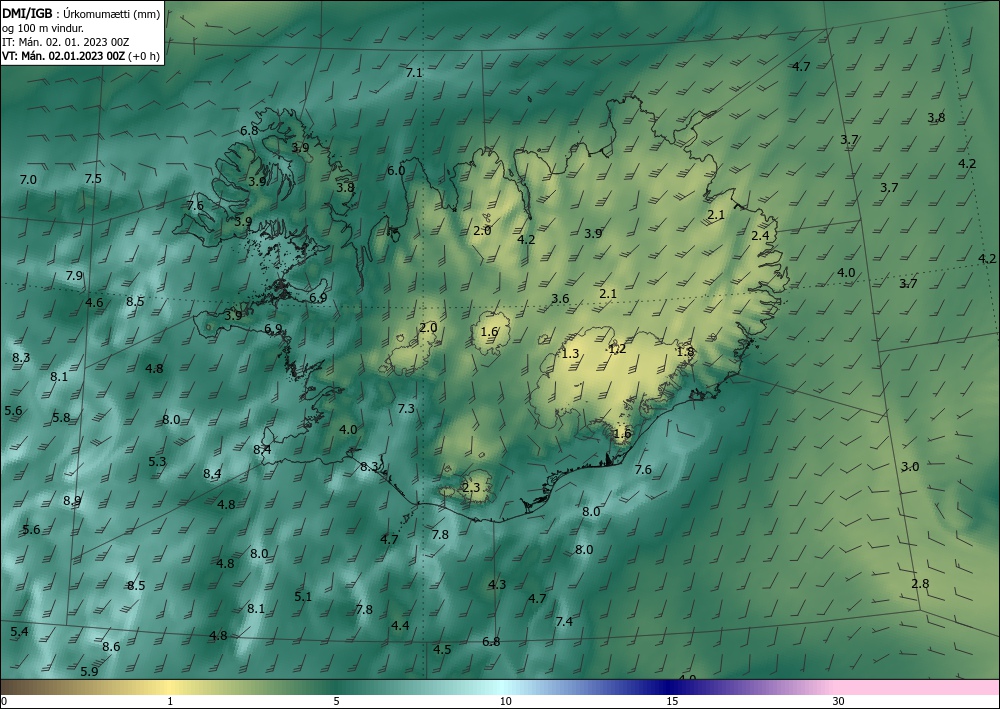The image size is (1000, 709).
Task: Click the 3.0 value on the map
Action: [910, 467]
